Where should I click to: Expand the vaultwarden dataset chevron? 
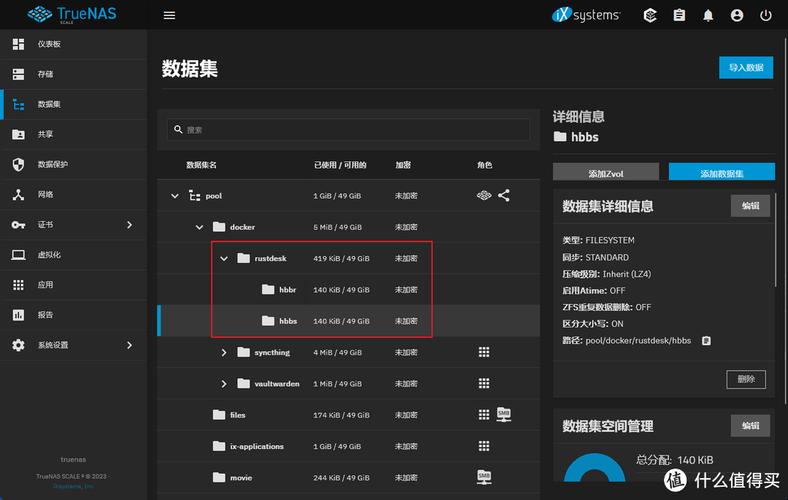[224, 384]
